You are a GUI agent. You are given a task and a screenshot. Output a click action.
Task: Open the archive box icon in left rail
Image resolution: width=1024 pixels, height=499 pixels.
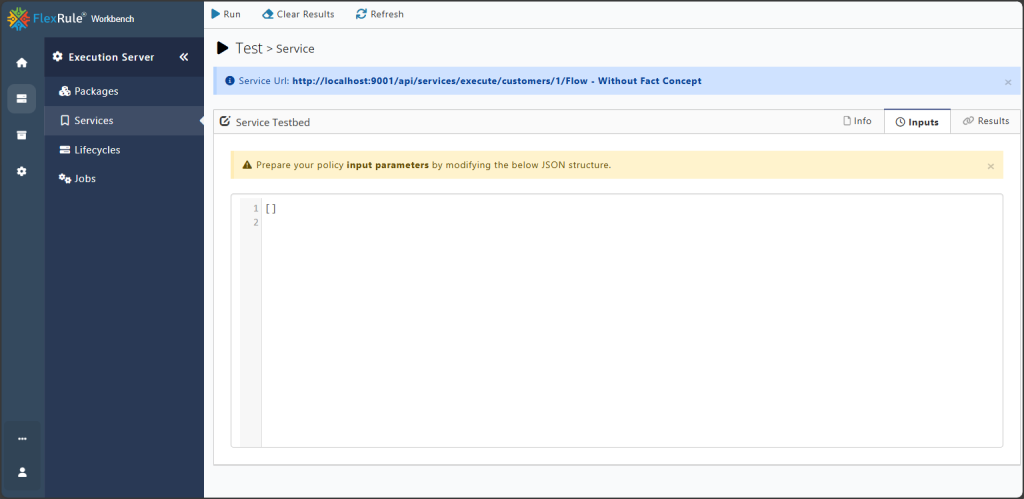pos(22,135)
